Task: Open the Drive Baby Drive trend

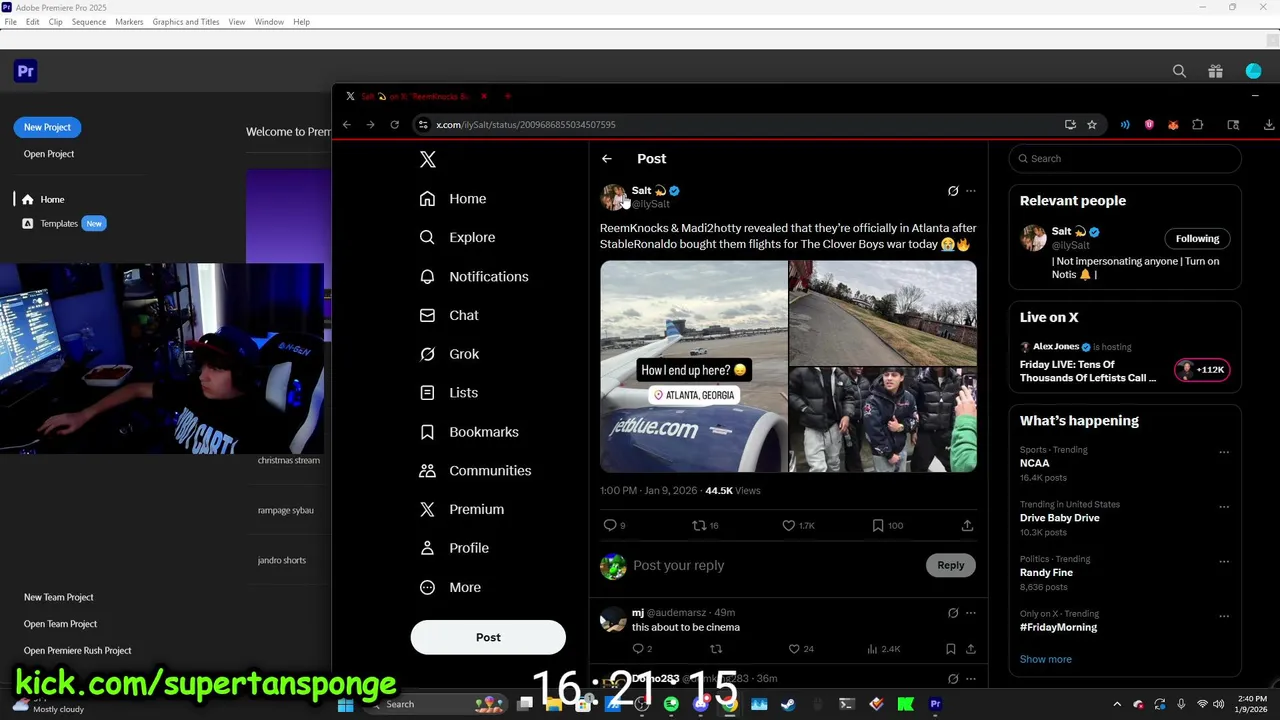Action: coord(1059,518)
